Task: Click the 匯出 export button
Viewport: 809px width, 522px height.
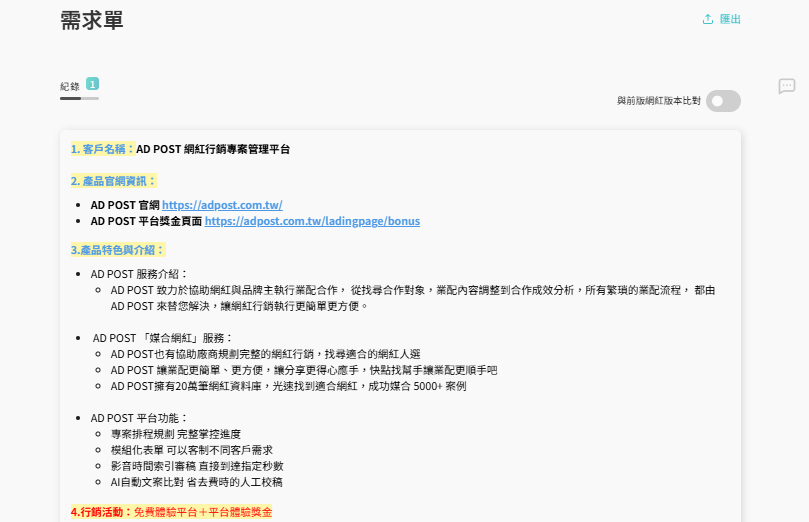Action: [x=721, y=19]
